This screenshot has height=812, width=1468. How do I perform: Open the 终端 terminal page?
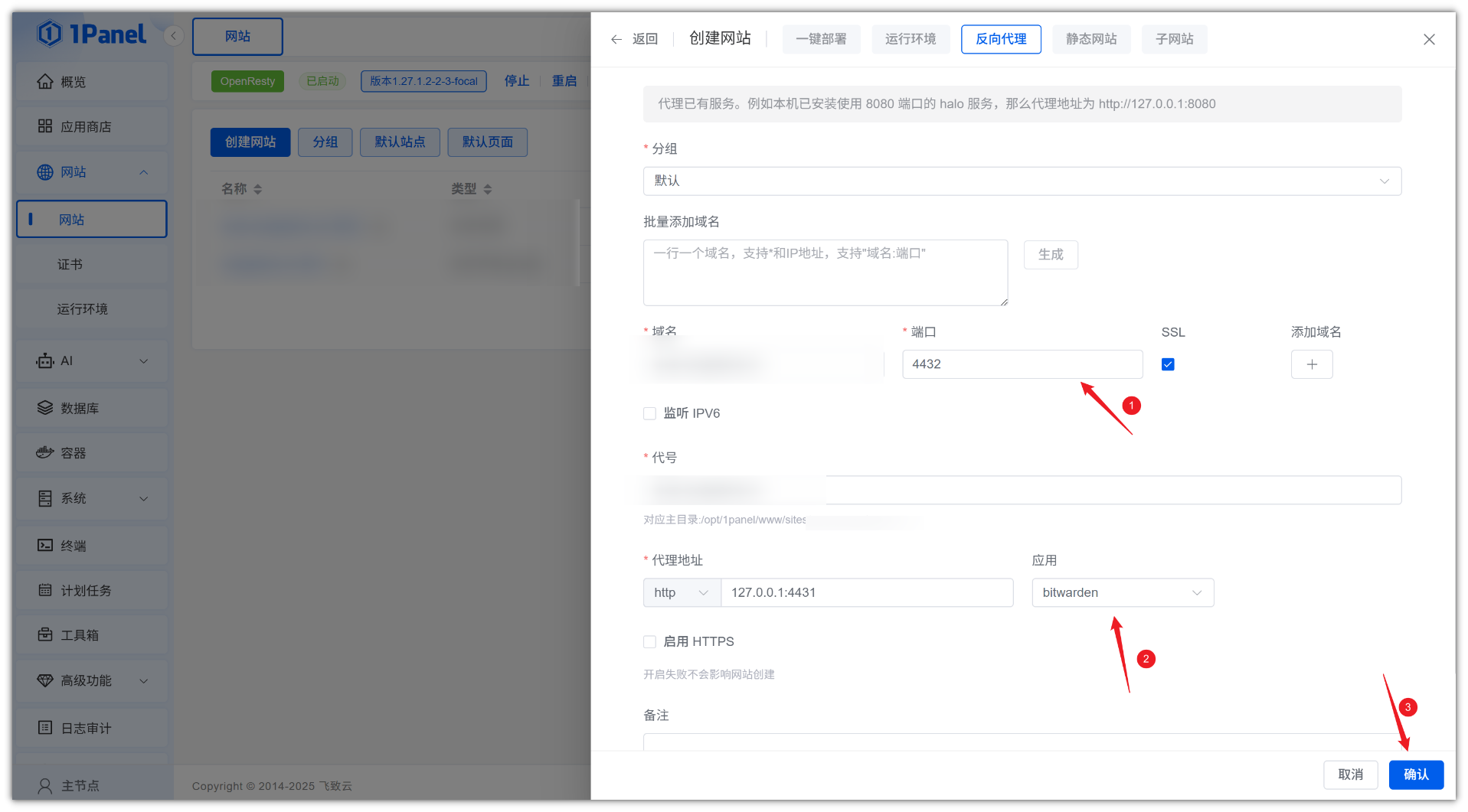[73, 546]
